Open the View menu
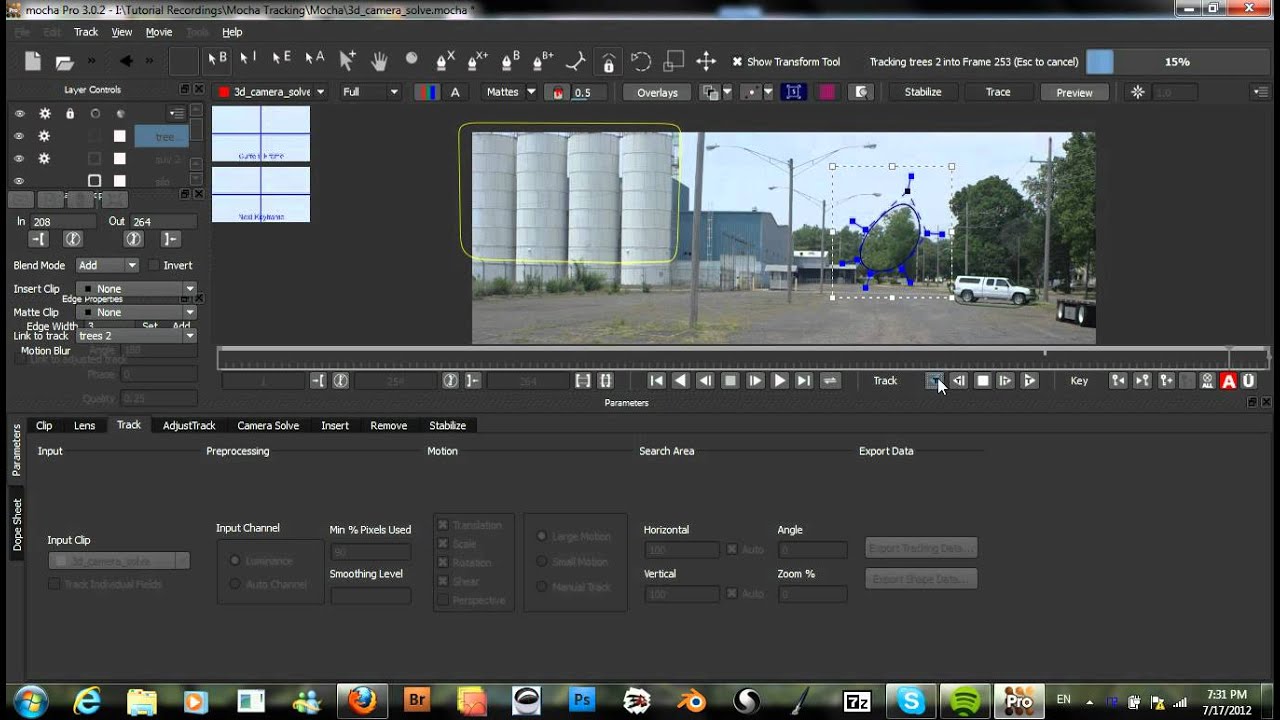This screenshot has width=1280, height=720. [x=121, y=32]
